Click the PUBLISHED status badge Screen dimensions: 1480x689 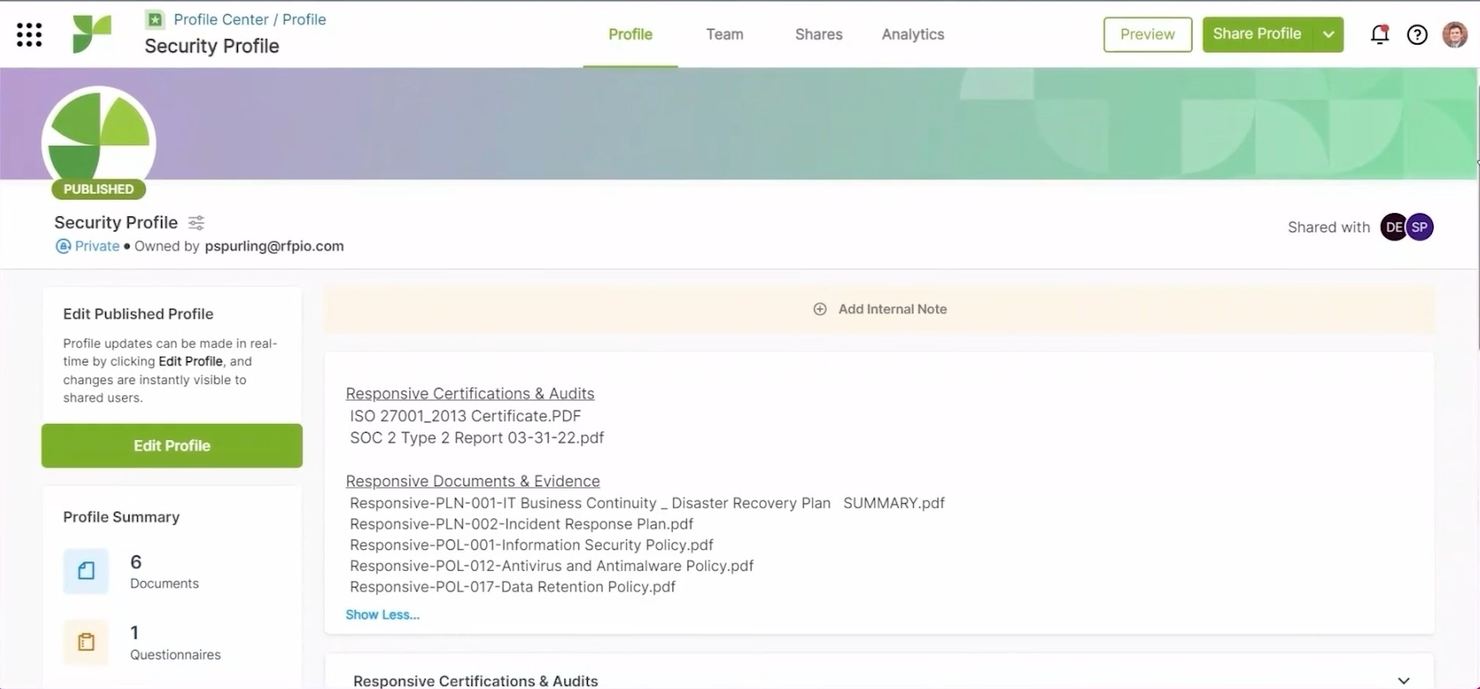[98, 189]
